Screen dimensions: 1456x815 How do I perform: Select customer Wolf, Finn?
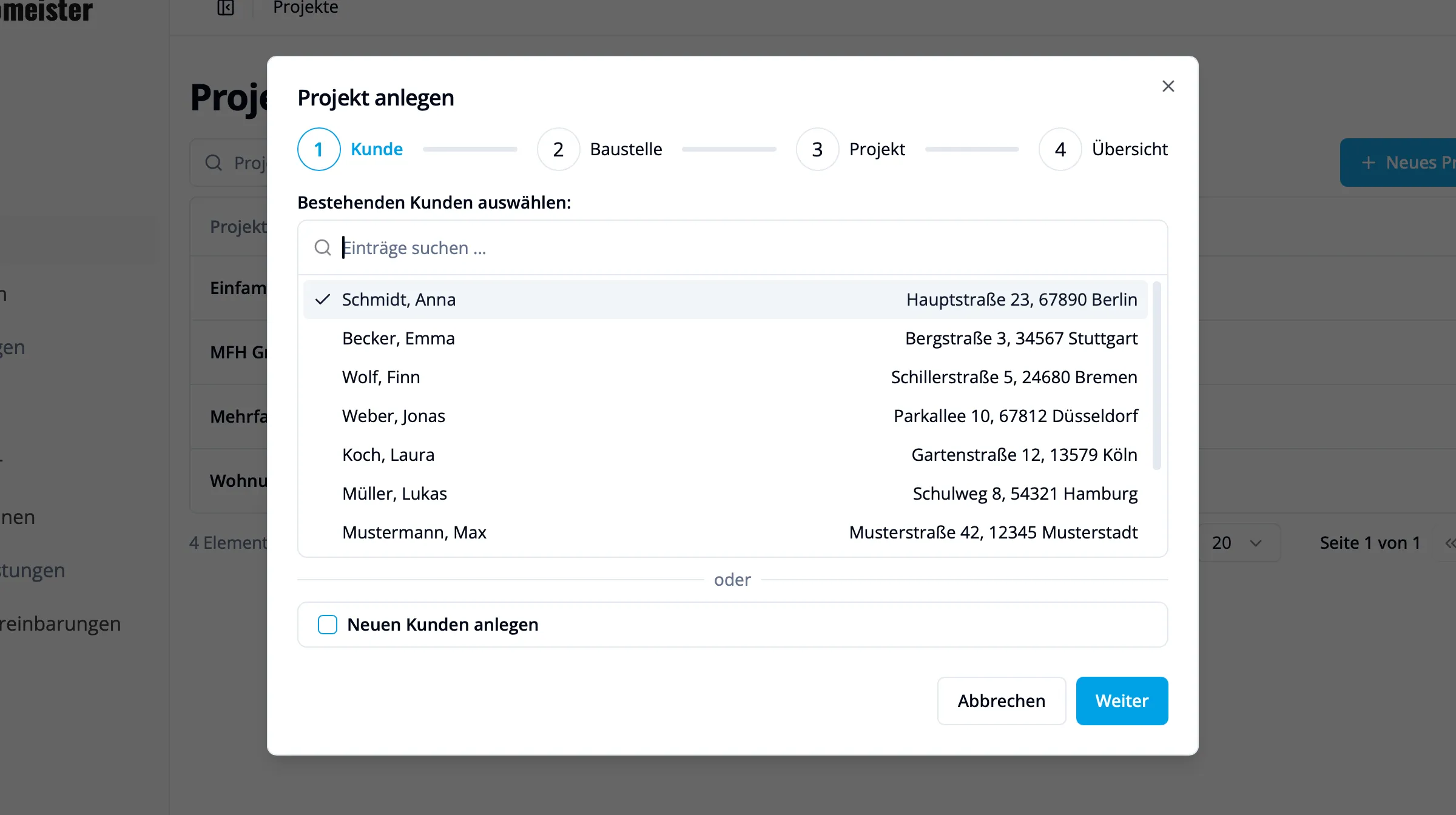(x=726, y=377)
